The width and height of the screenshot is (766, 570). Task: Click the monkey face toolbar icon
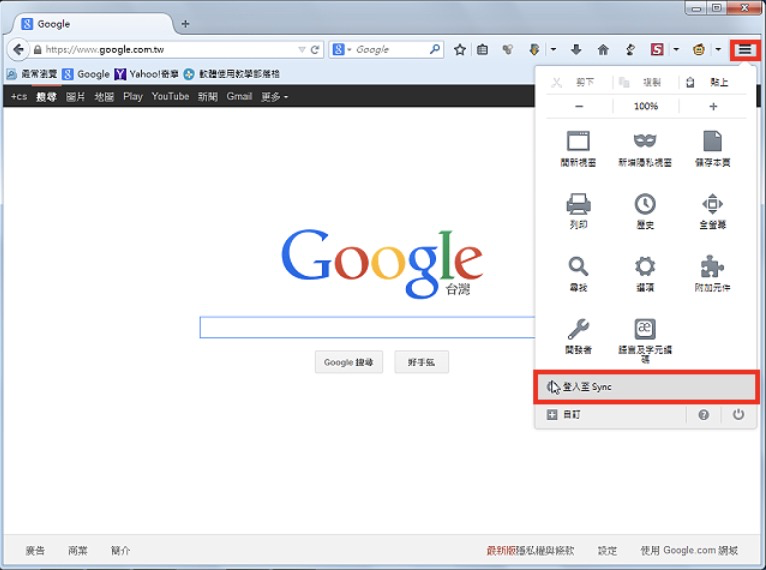(x=699, y=49)
